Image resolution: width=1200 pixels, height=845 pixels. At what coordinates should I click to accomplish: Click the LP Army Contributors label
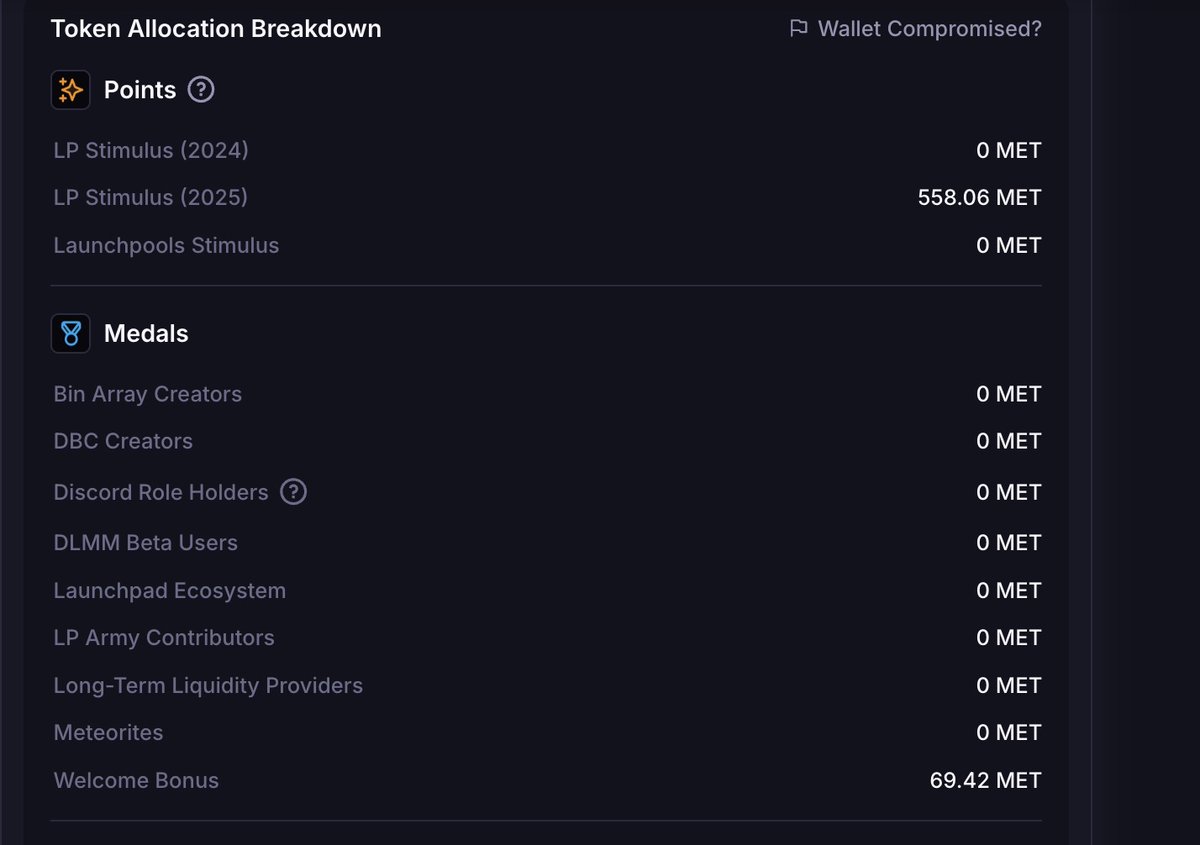click(x=164, y=637)
